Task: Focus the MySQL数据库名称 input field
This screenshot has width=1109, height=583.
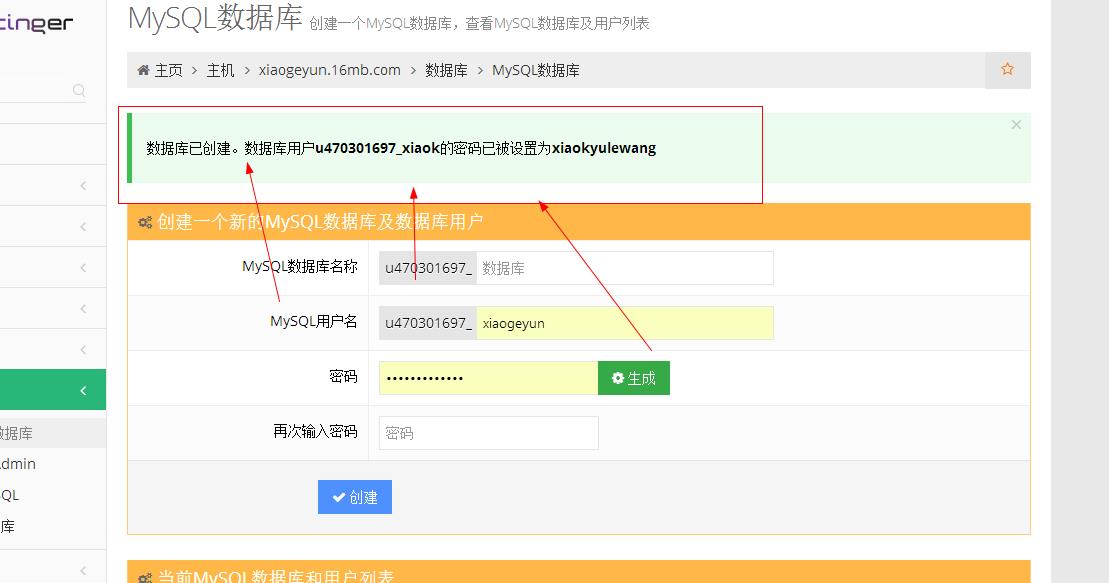Action: 625,268
